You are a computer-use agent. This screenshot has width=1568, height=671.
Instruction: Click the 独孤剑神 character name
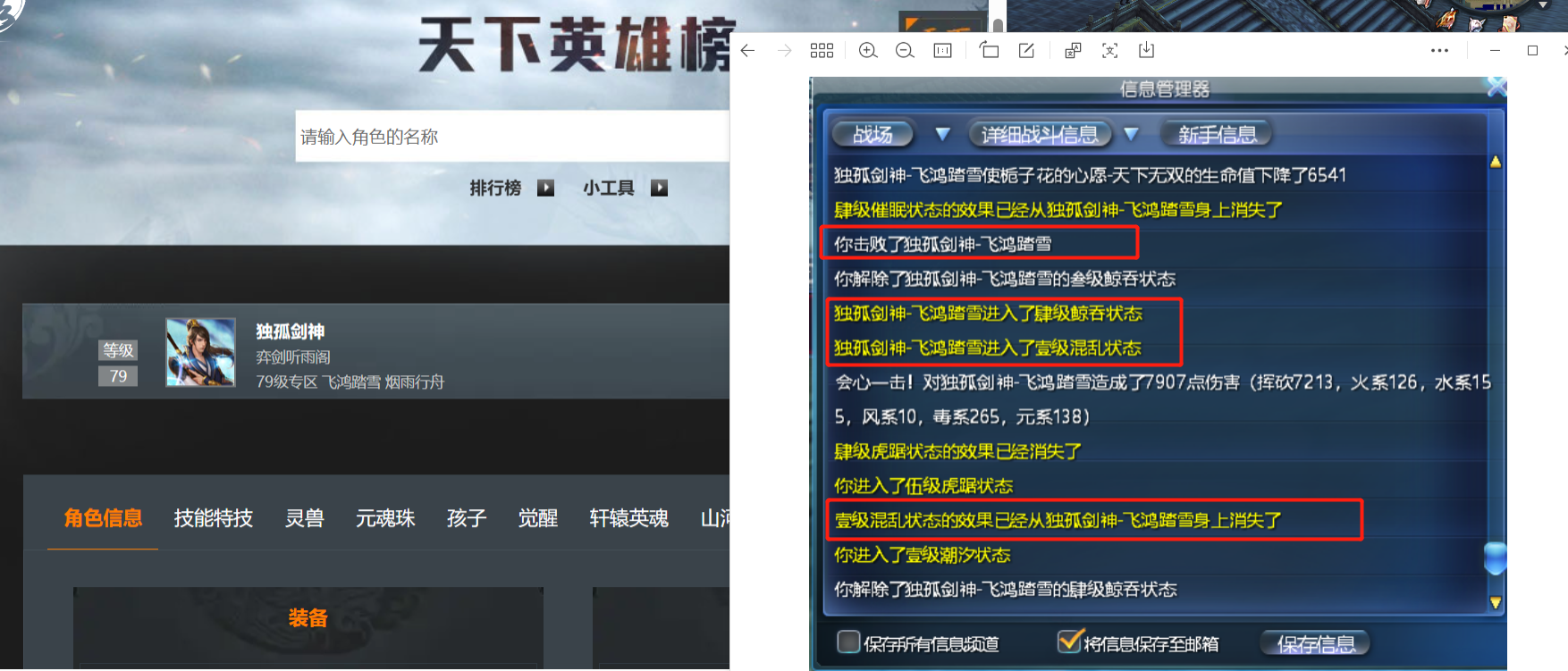click(x=291, y=331)
